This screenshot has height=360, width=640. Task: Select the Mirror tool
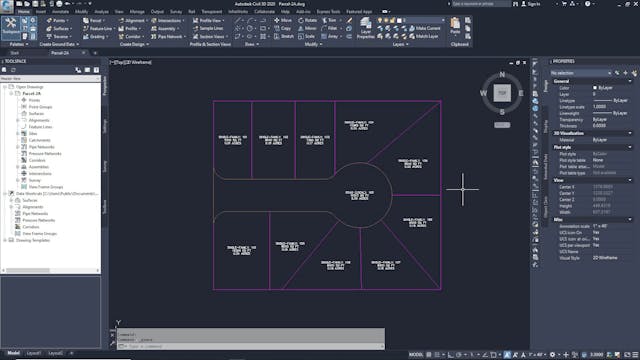pos(307,29)
